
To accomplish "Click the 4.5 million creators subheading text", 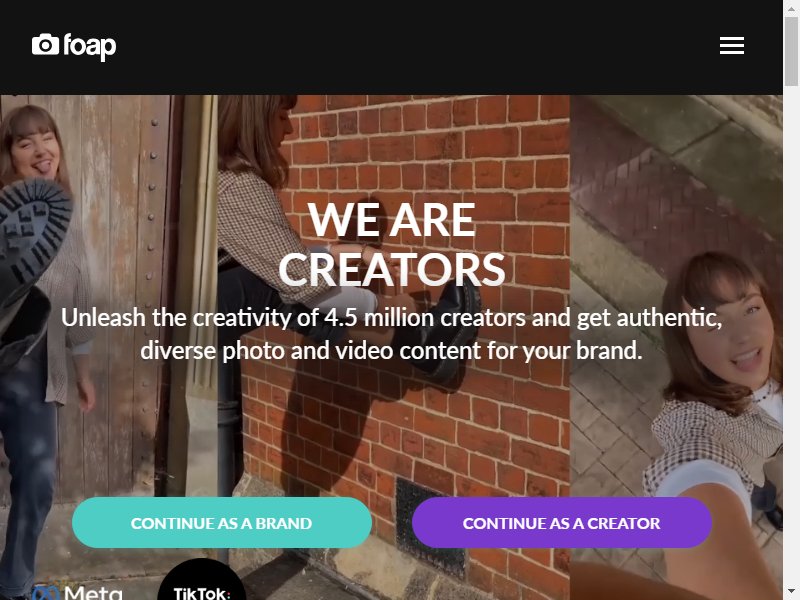I will [391, 334].
